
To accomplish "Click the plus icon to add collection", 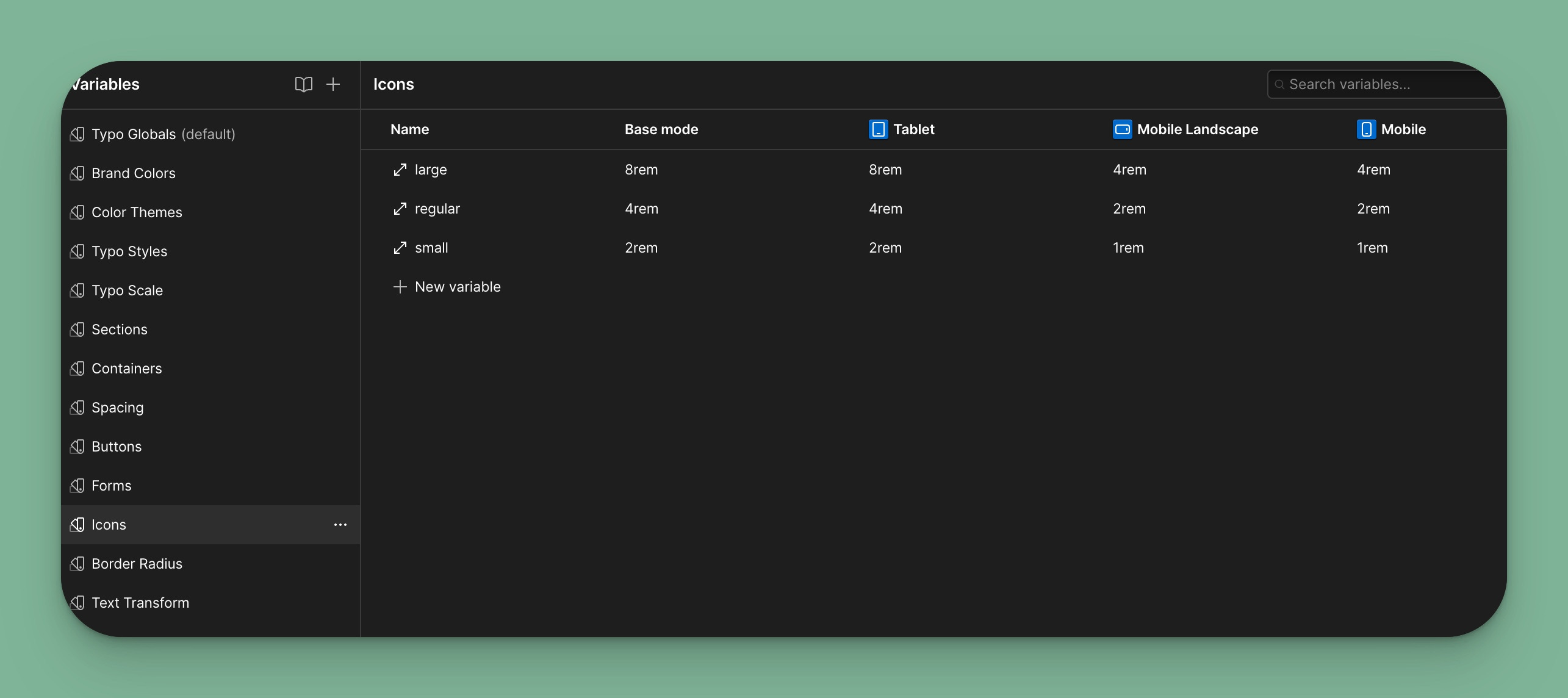I will pos(333,84).
